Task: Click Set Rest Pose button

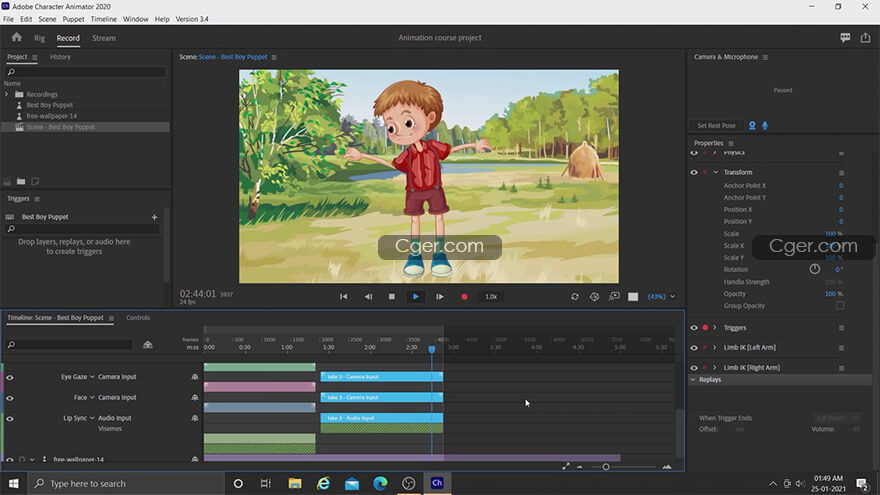Action: (716, 126)
